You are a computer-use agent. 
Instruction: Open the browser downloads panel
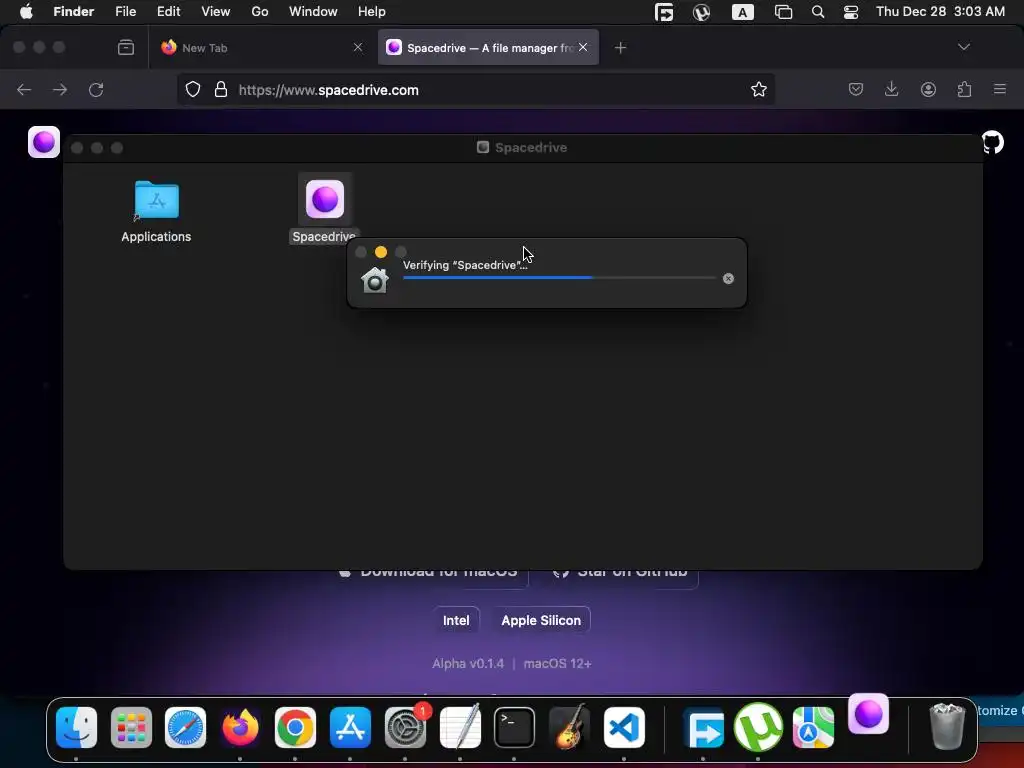(x=891, y=89)
